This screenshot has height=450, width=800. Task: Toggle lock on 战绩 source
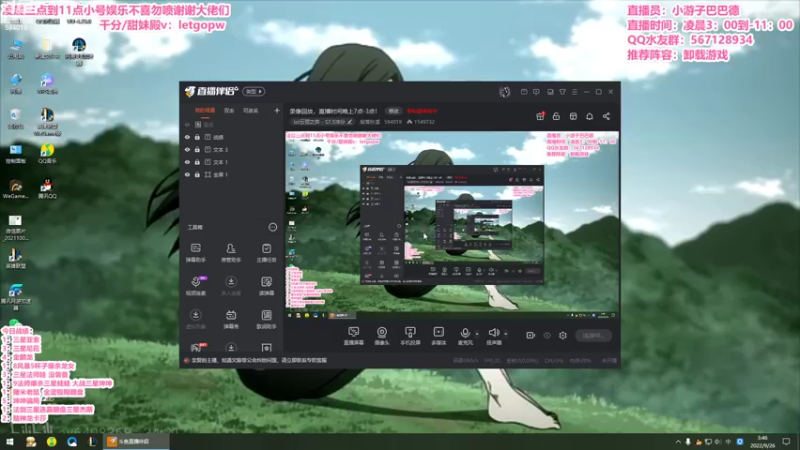(197, 137)
